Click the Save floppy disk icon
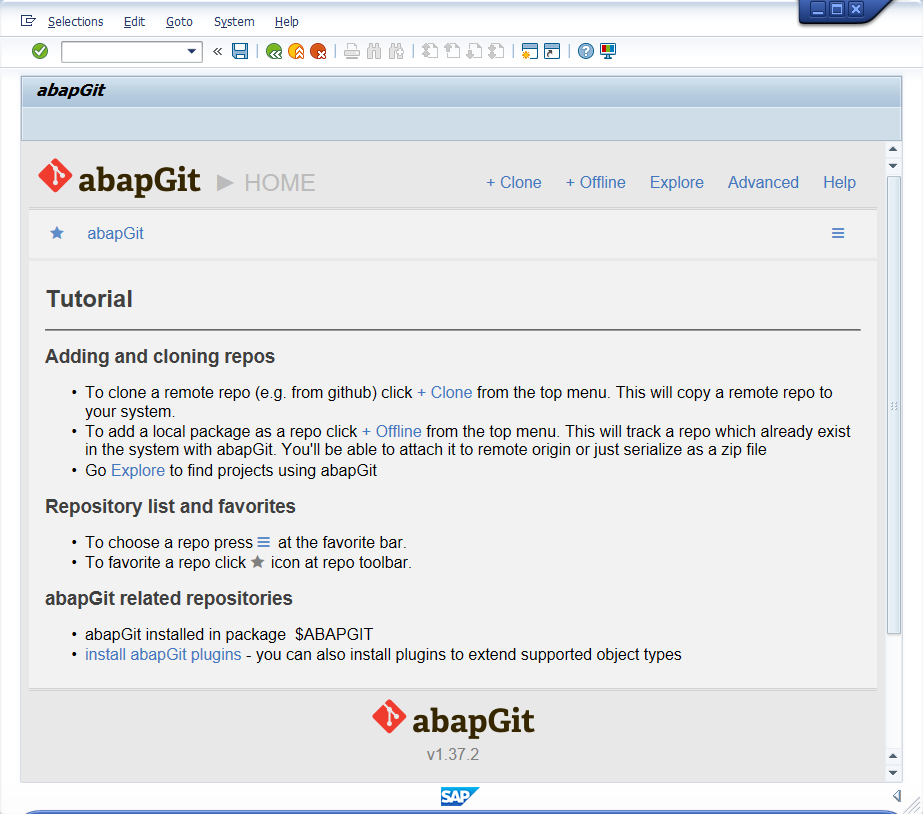923x814 pixels. 240,51
